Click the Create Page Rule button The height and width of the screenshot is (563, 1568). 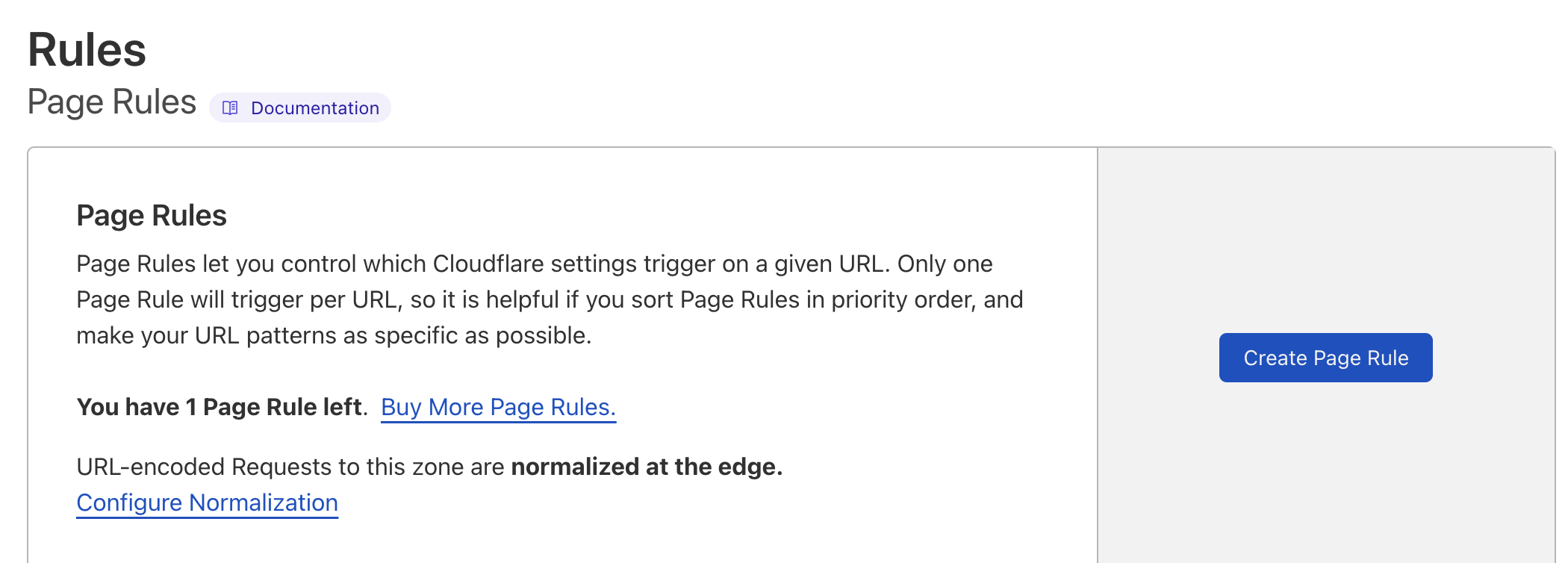[1325, 358]
